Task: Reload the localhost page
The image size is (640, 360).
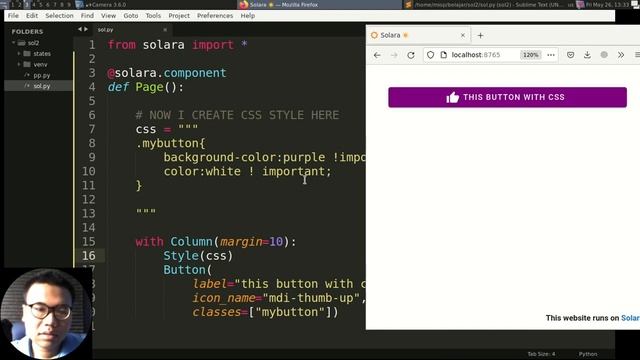Action: coord(411,55)
